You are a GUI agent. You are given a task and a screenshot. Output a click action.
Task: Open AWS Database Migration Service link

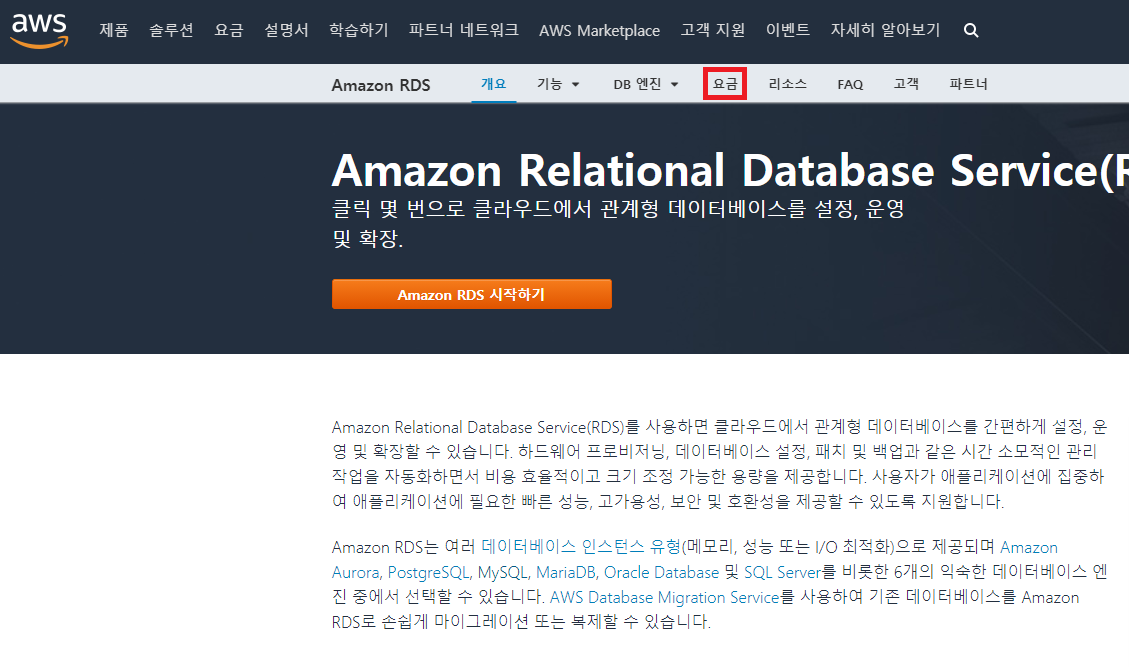(665, 597)
